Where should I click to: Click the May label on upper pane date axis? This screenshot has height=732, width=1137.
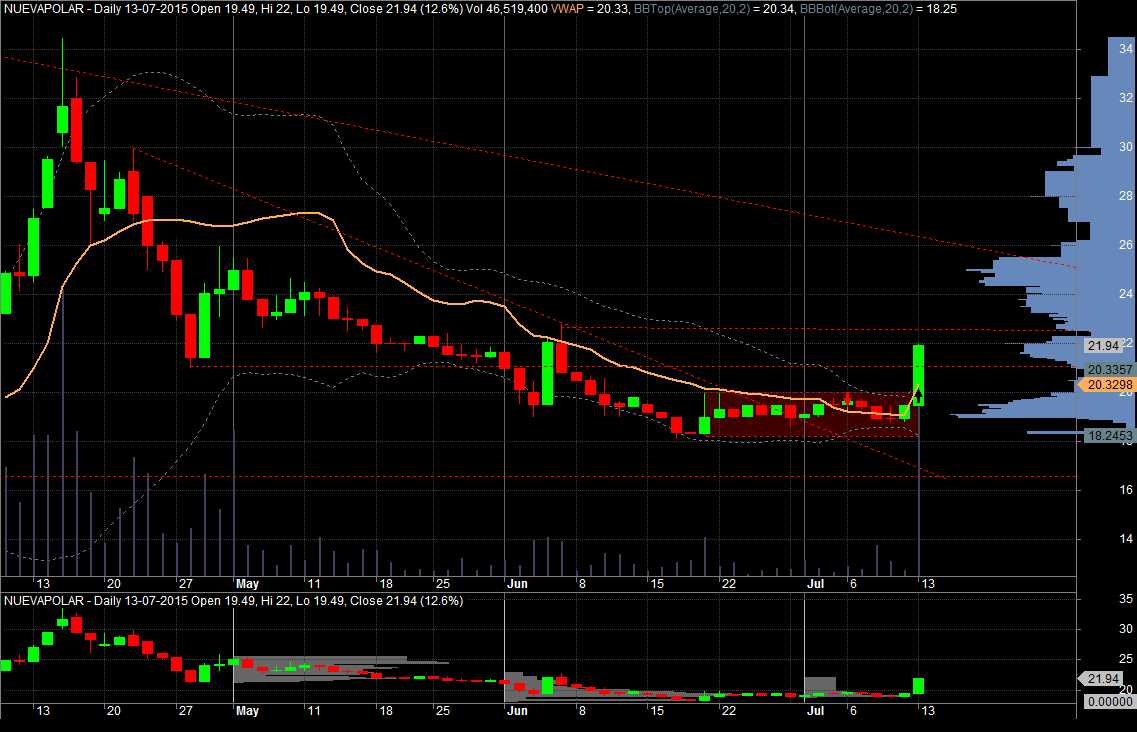click(247, 584)
